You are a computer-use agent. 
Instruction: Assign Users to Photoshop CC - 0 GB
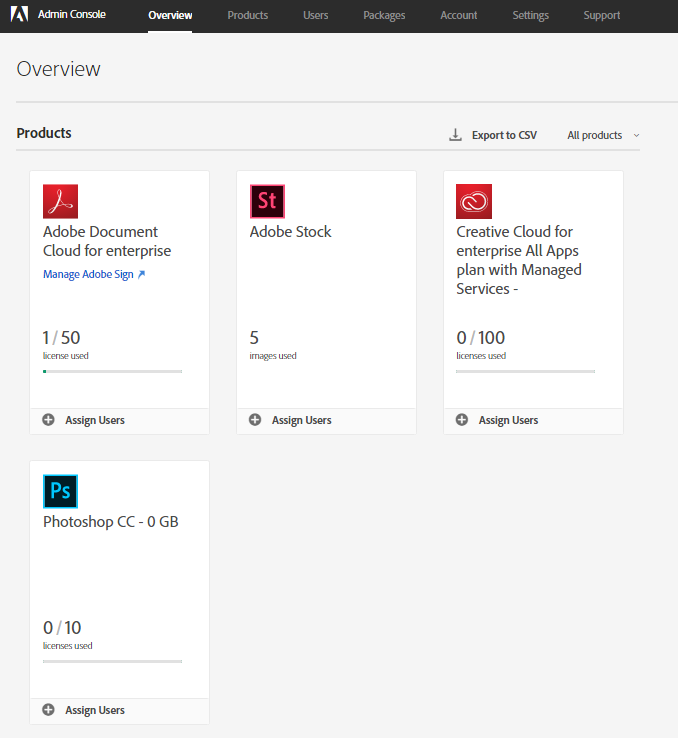tap(95, 710)
